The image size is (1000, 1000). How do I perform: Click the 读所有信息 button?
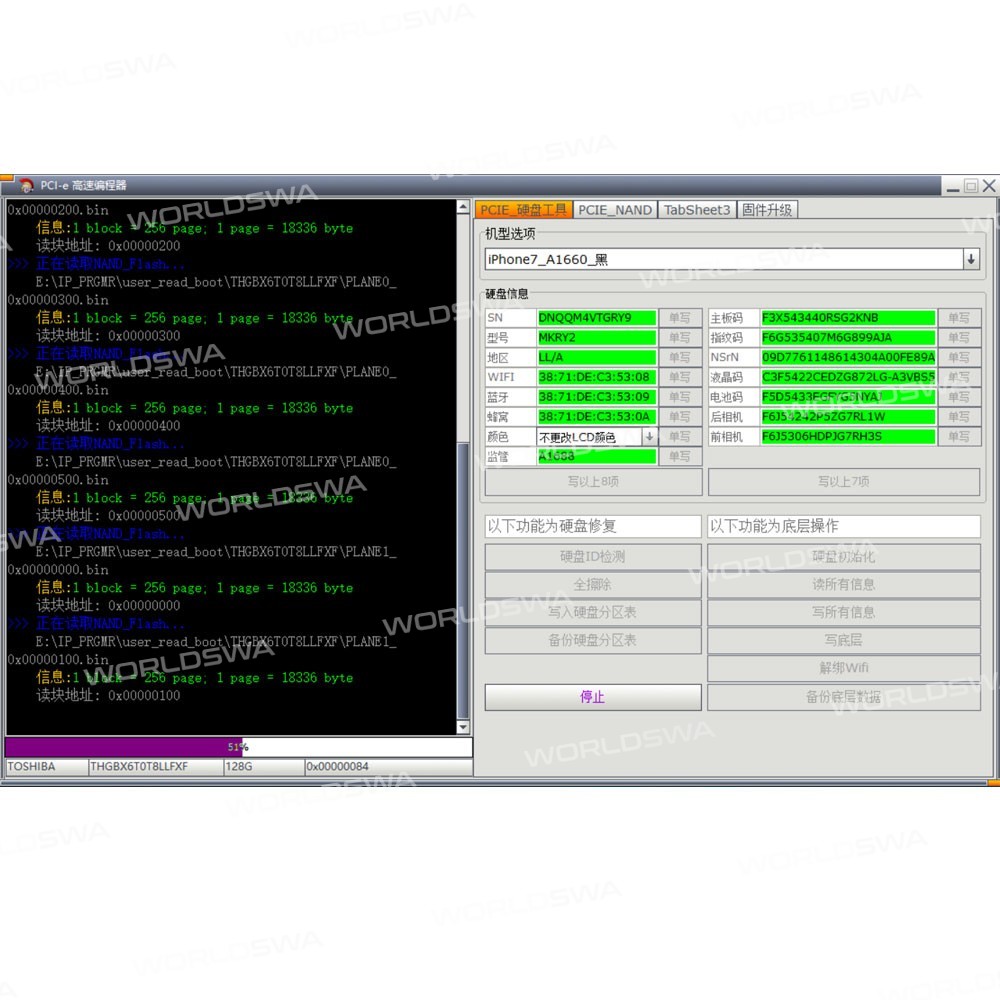(x=844, y=585)
